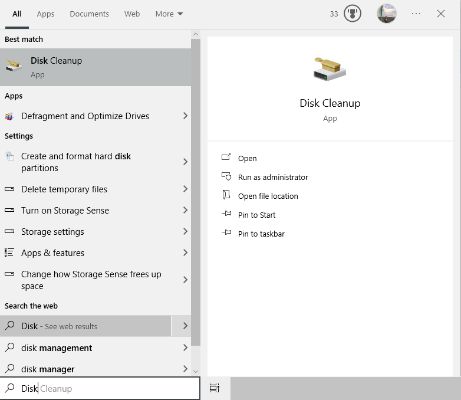461x400 pixels.
Task: Click icon beside Change how Storage Sense frees up space
Action: pos(10,274)
